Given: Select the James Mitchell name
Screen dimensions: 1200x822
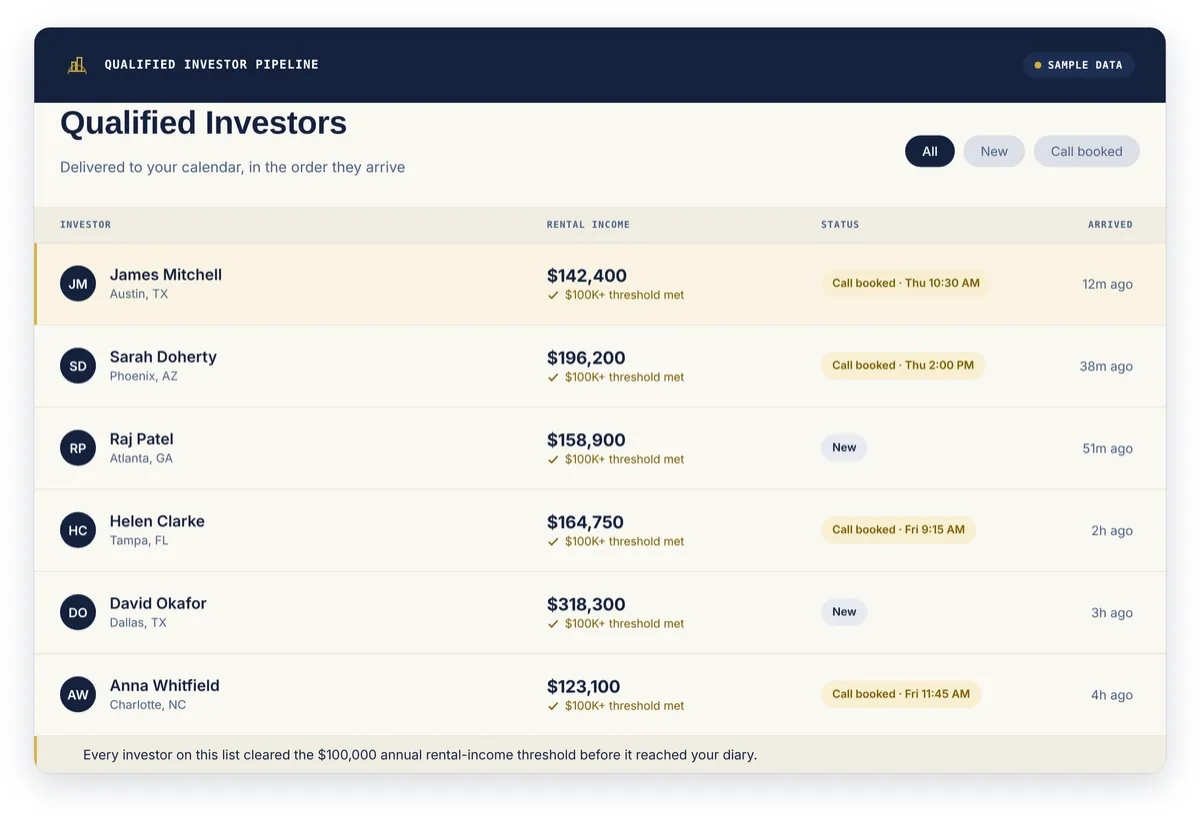Looking at the screenshot, I should pos(166,275).
